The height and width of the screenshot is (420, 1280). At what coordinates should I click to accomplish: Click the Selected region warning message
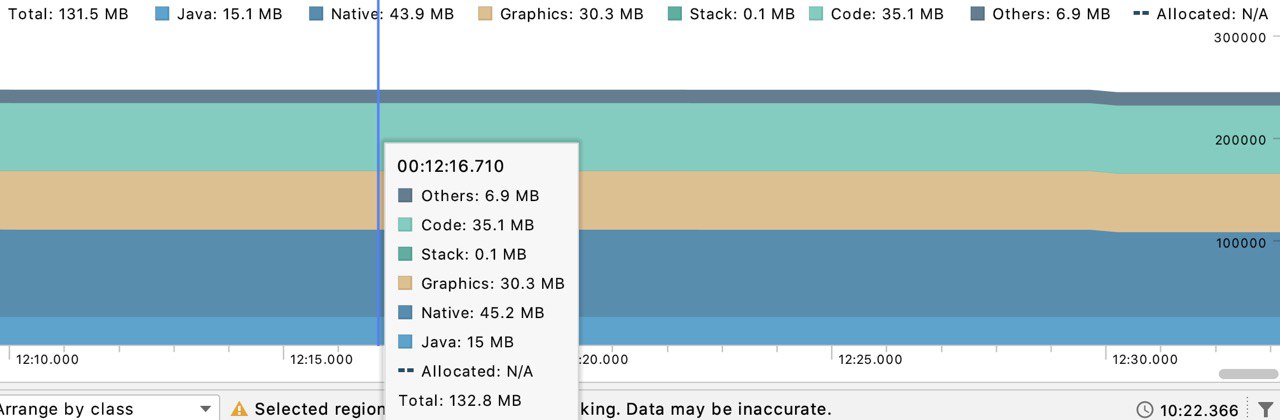542,409
